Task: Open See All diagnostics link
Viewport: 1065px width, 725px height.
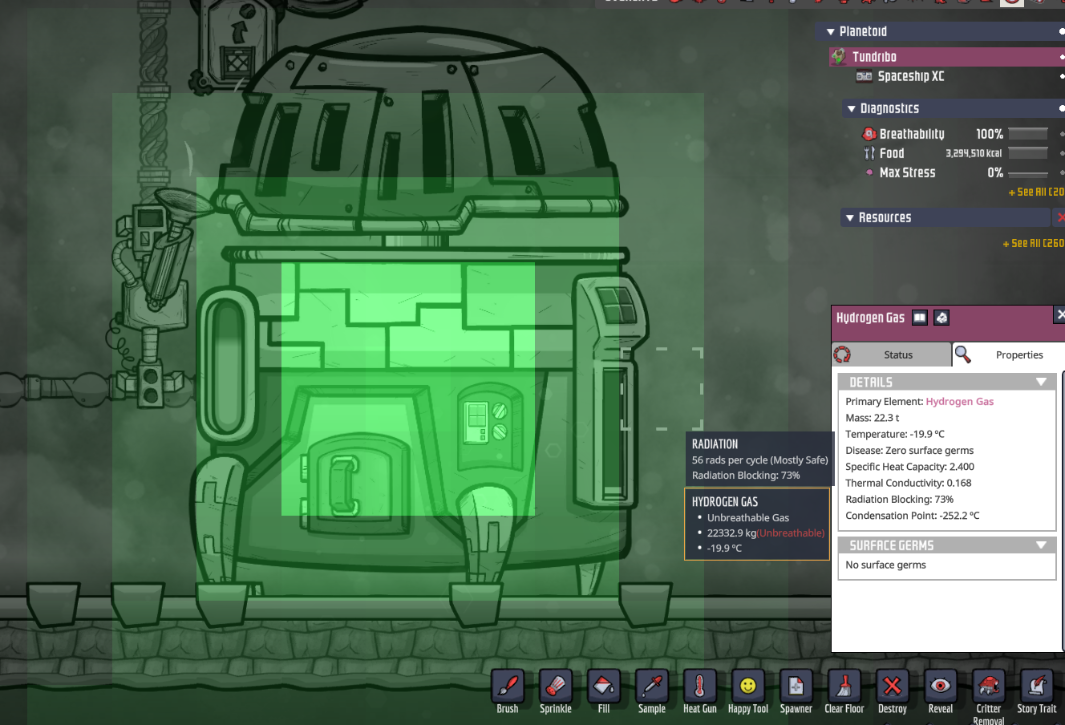Action: (1036, 192)
